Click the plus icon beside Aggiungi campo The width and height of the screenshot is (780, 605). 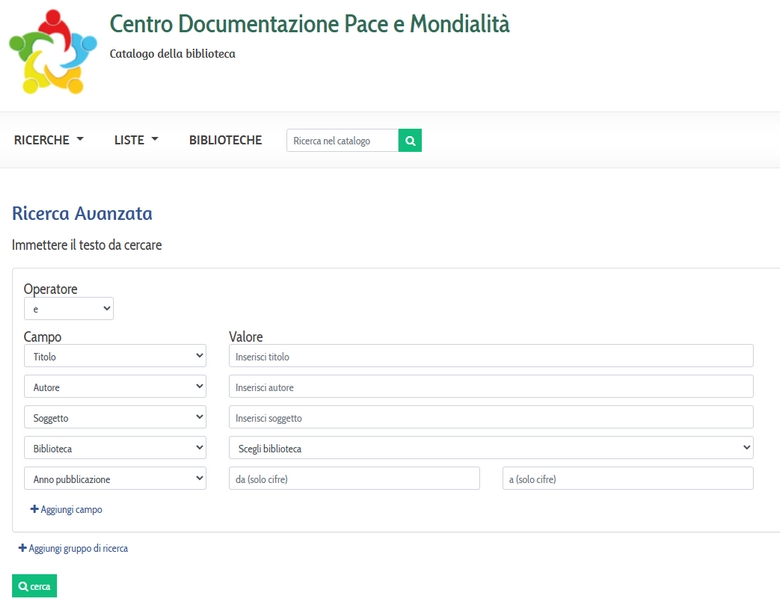point(34,509)
